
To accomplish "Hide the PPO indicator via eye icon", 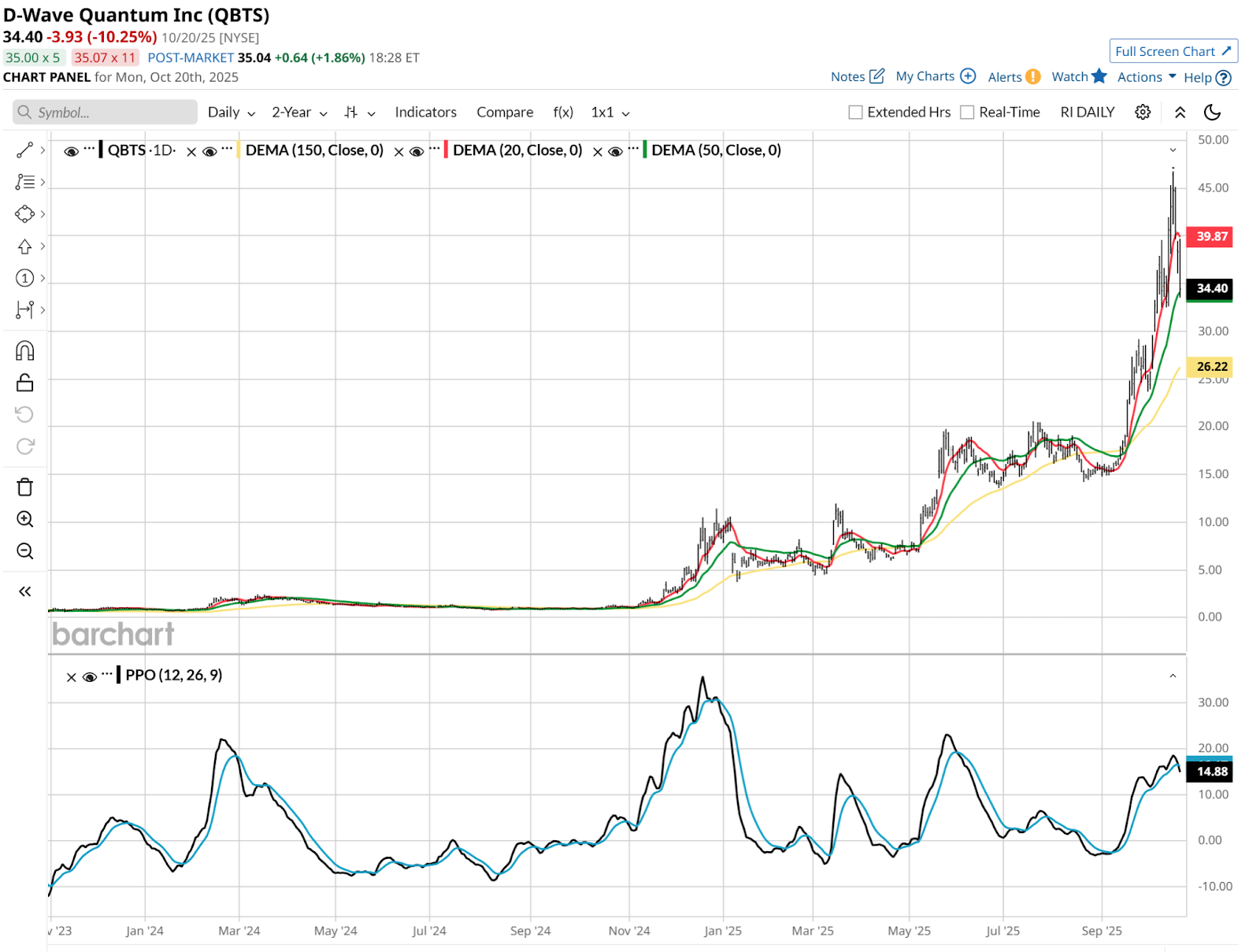I will [90, 677].
